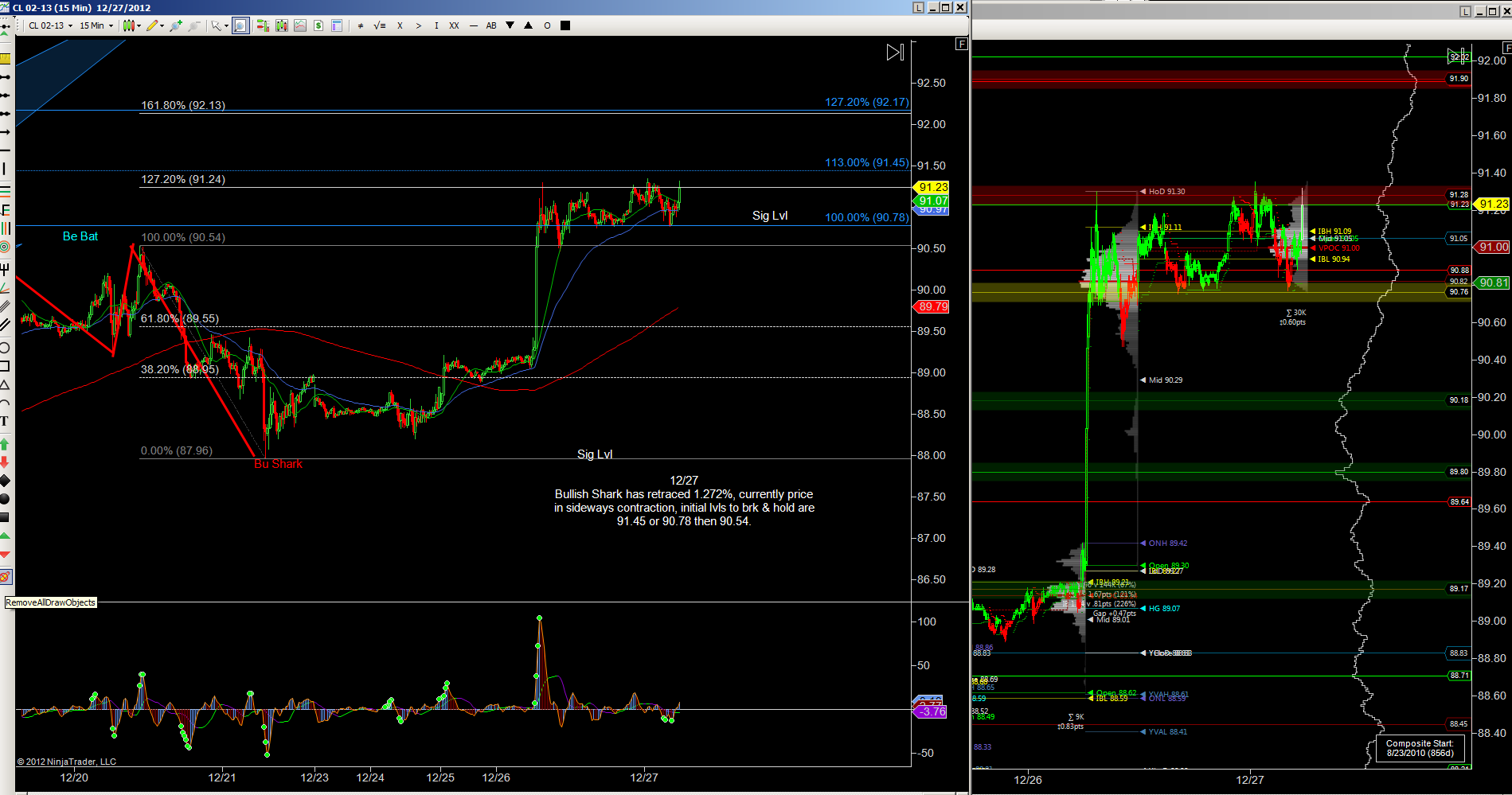Toggle the highlighted zoom mode button
This screenshot has height=795, width=1512.
240,25
